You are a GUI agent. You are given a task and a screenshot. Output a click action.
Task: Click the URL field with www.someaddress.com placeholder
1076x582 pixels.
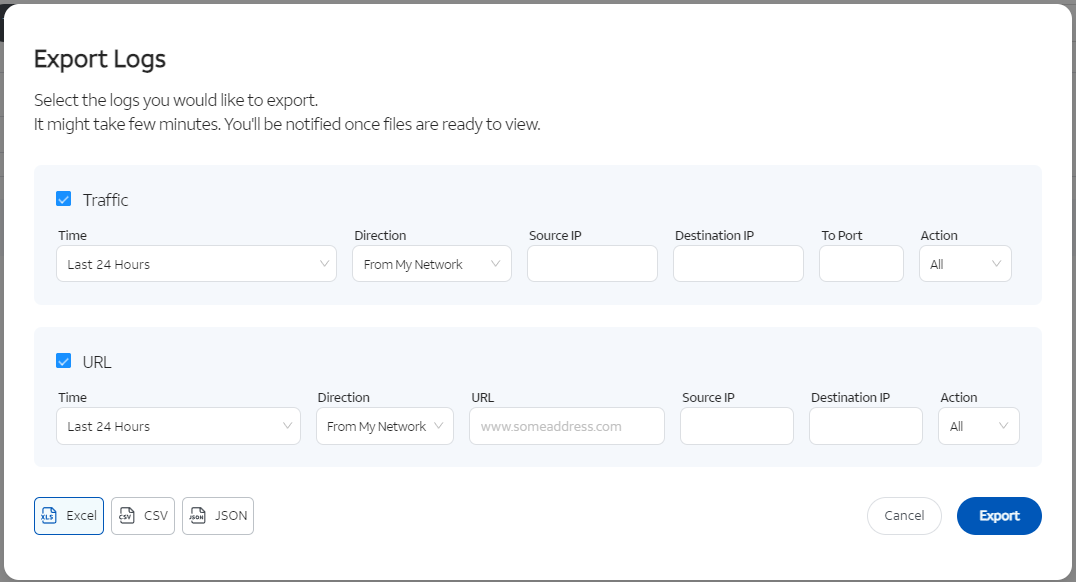[566, 425]
